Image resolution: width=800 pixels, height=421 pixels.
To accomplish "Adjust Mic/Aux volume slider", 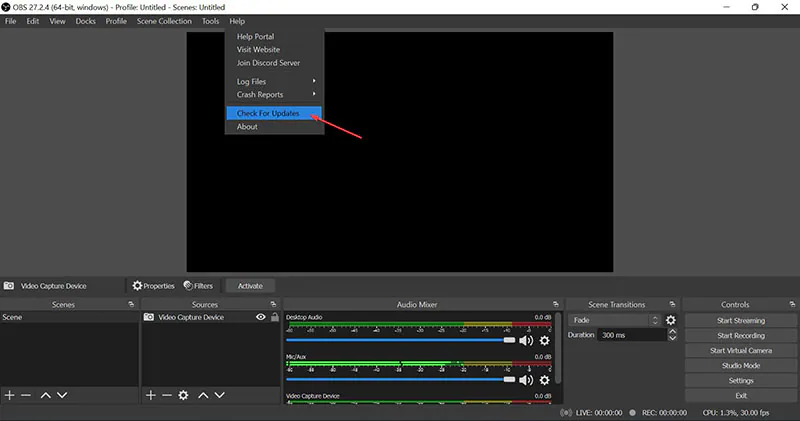I will pos(401,379).
